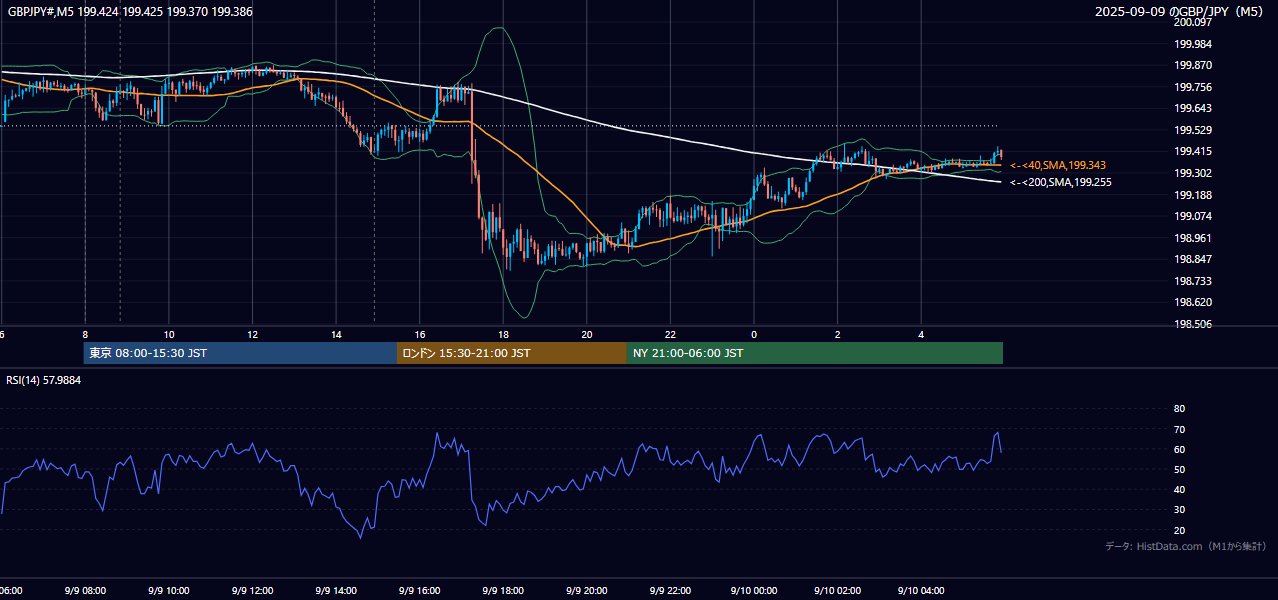Click price axis value 200.097

point(1193,22)
